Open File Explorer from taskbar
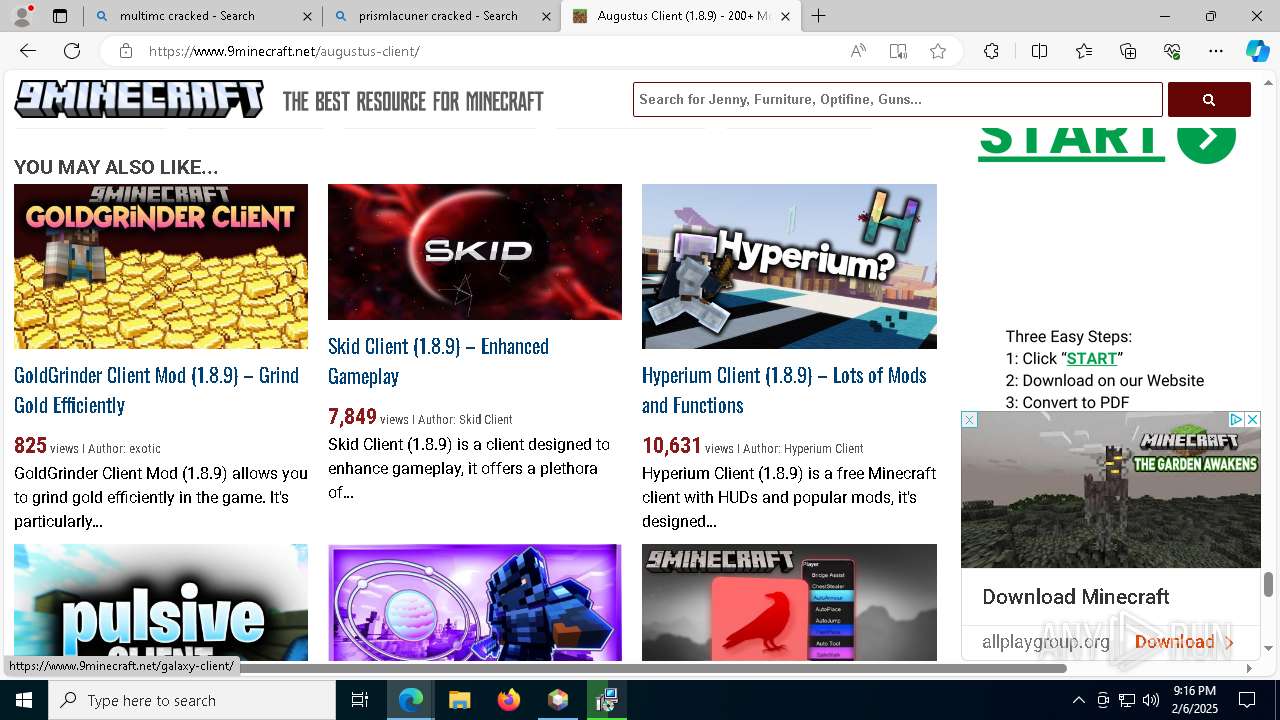The width and height of the screenshot is (1280, 720). coord(460,700)
